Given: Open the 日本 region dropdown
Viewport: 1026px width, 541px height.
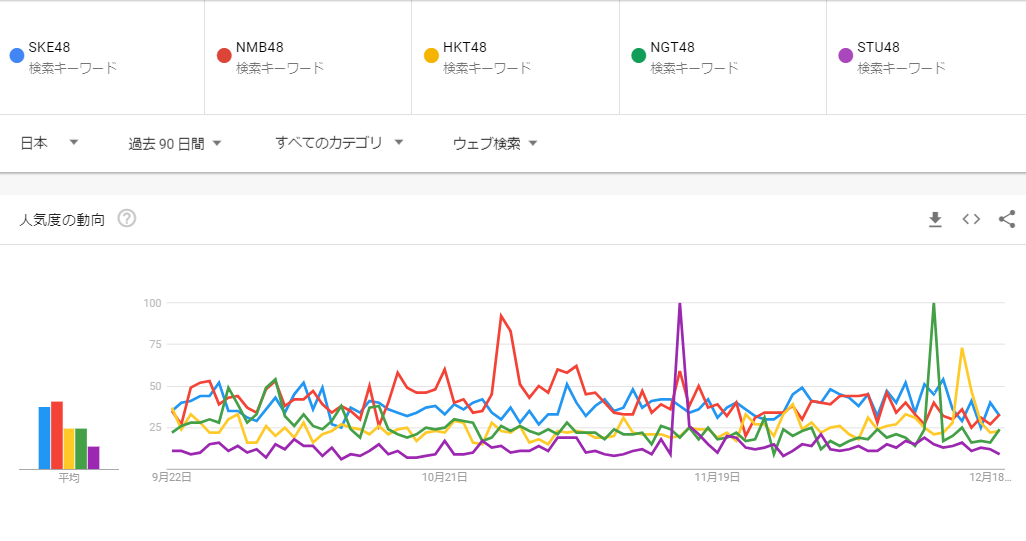Looking at the screenshot, I should [49, 143].
